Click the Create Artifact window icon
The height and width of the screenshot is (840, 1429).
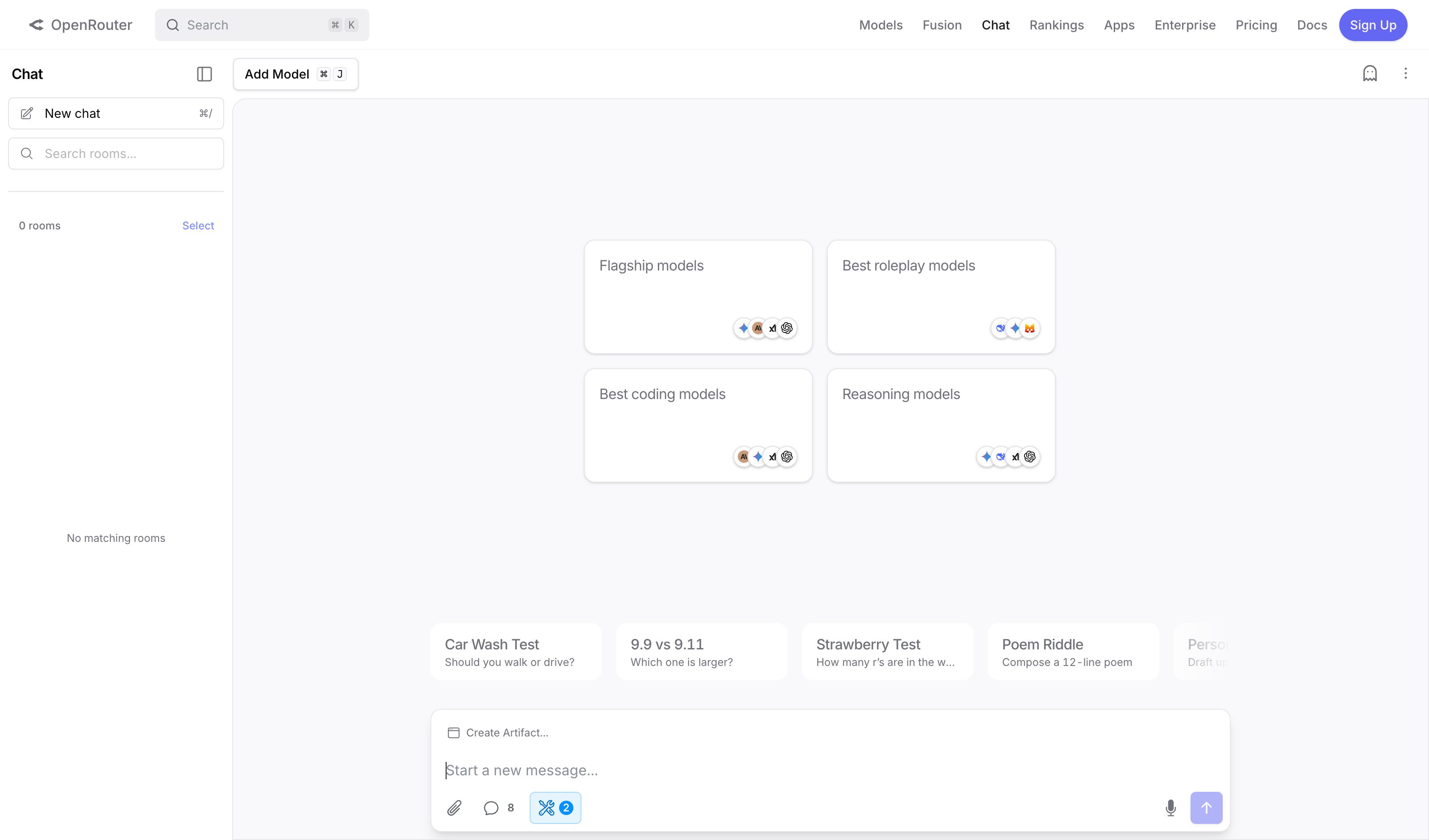454,733
